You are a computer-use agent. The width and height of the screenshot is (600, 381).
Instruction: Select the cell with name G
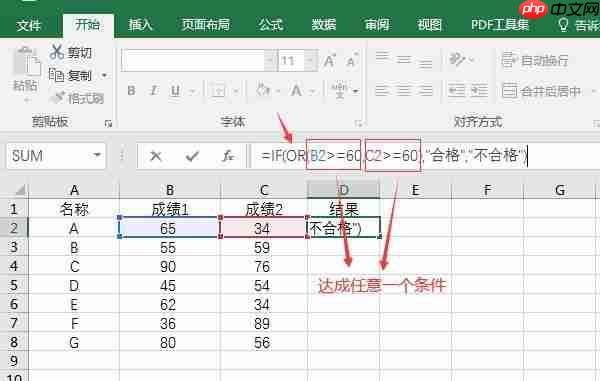coord(74,342)
